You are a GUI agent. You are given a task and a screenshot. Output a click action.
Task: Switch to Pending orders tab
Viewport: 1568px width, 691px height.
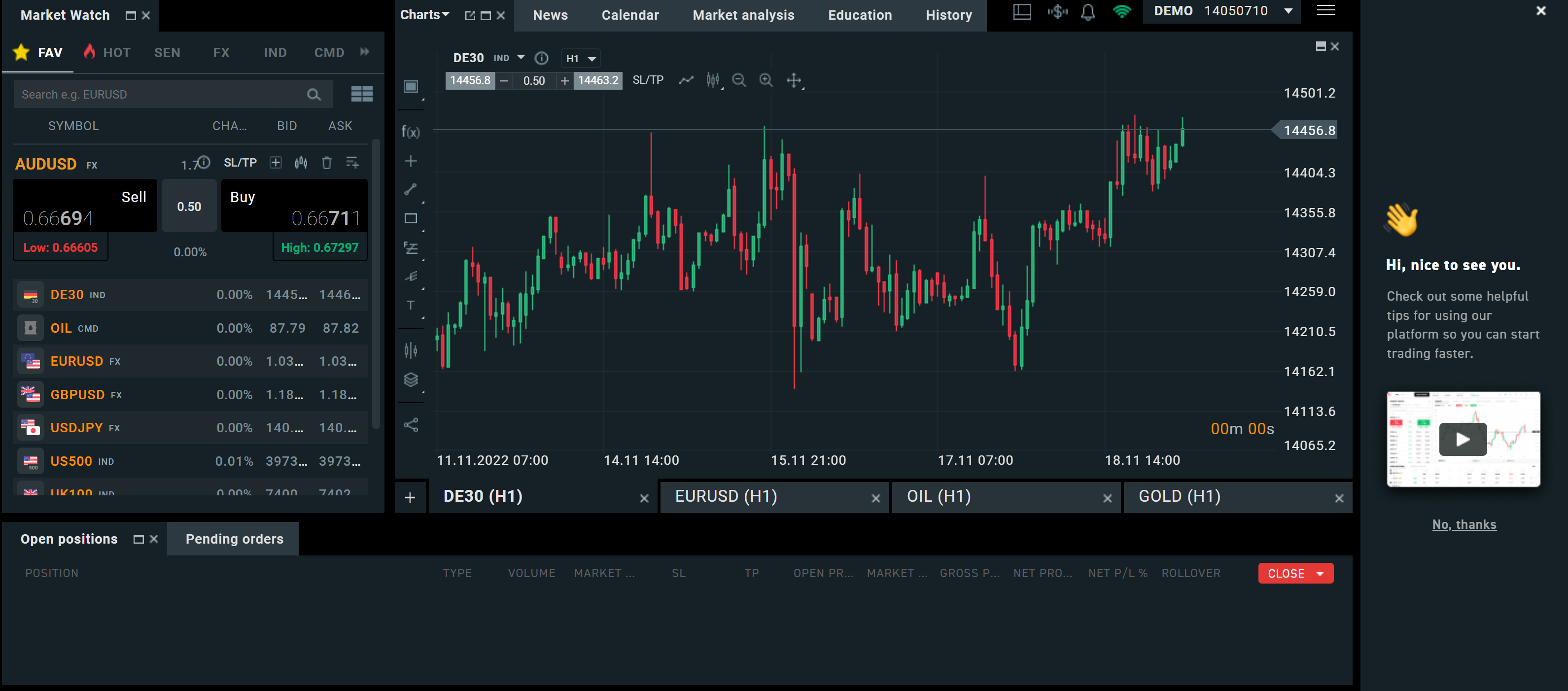(x=234, y=539)
